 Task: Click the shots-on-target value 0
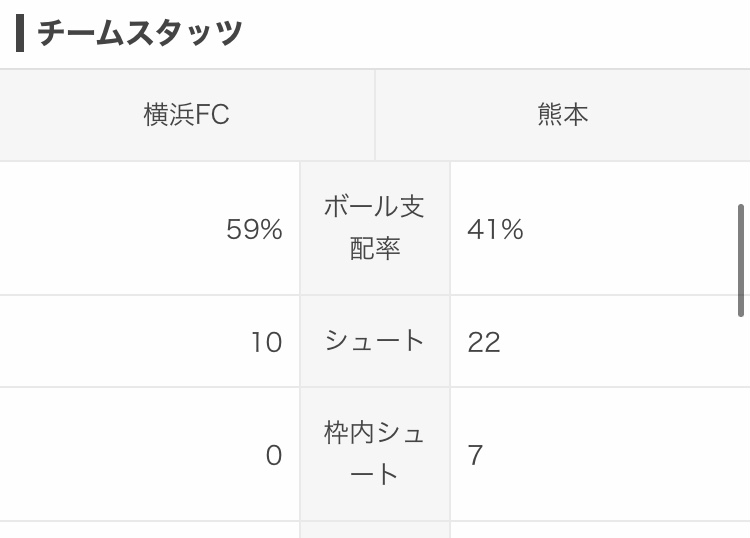pyautogui.click(x=274, y=456)
